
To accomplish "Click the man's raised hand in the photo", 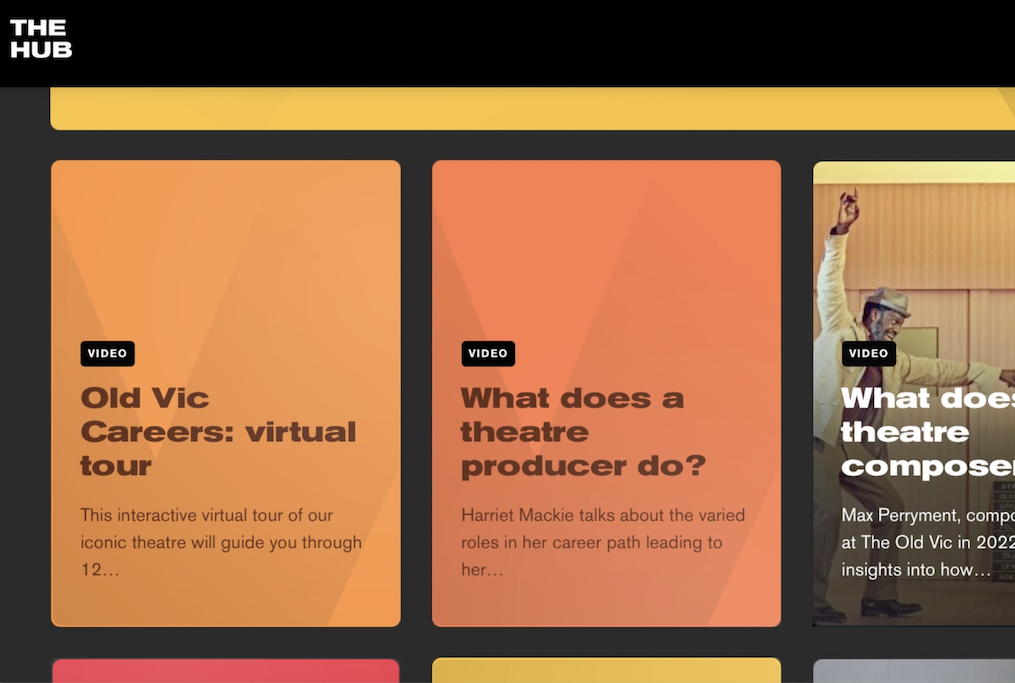I will [849, 203].
